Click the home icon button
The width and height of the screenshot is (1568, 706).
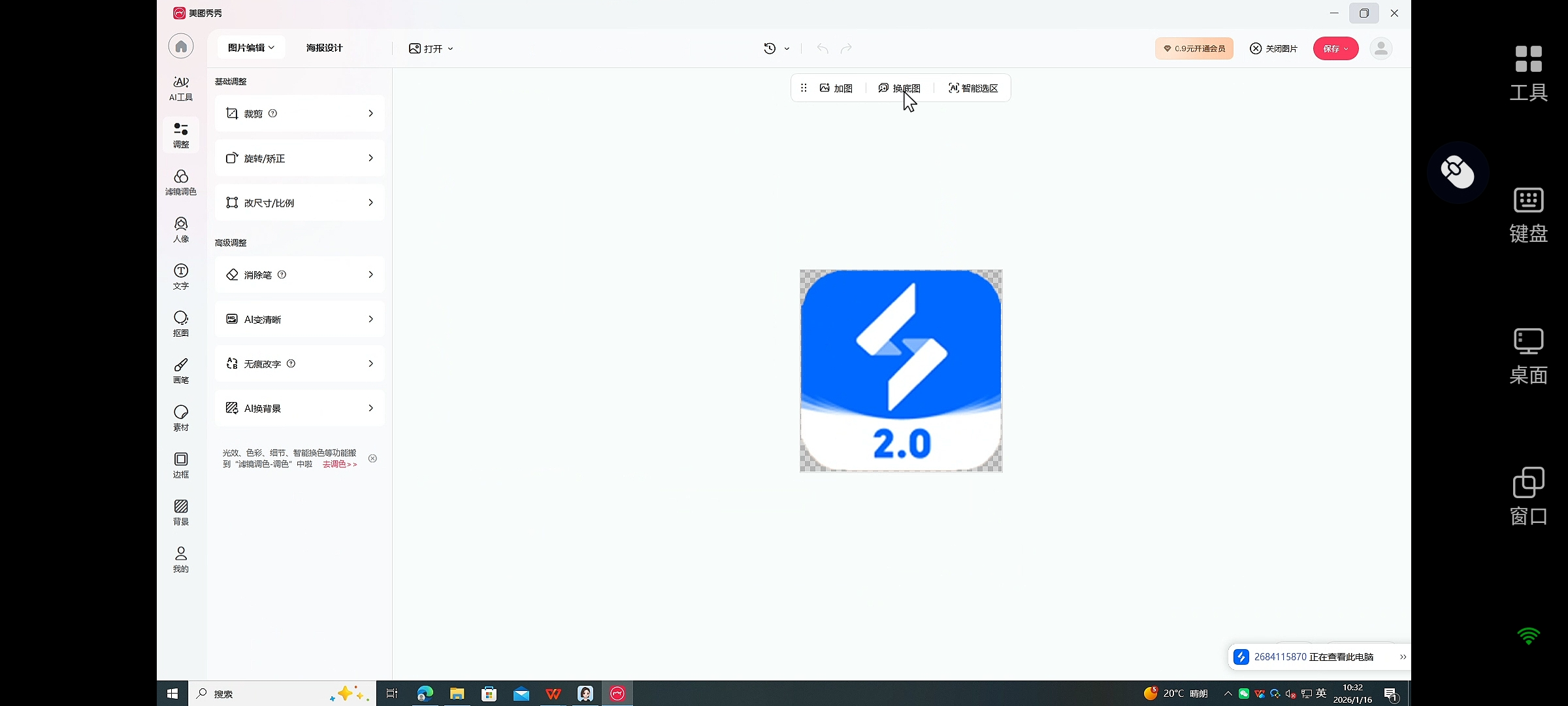181,46
